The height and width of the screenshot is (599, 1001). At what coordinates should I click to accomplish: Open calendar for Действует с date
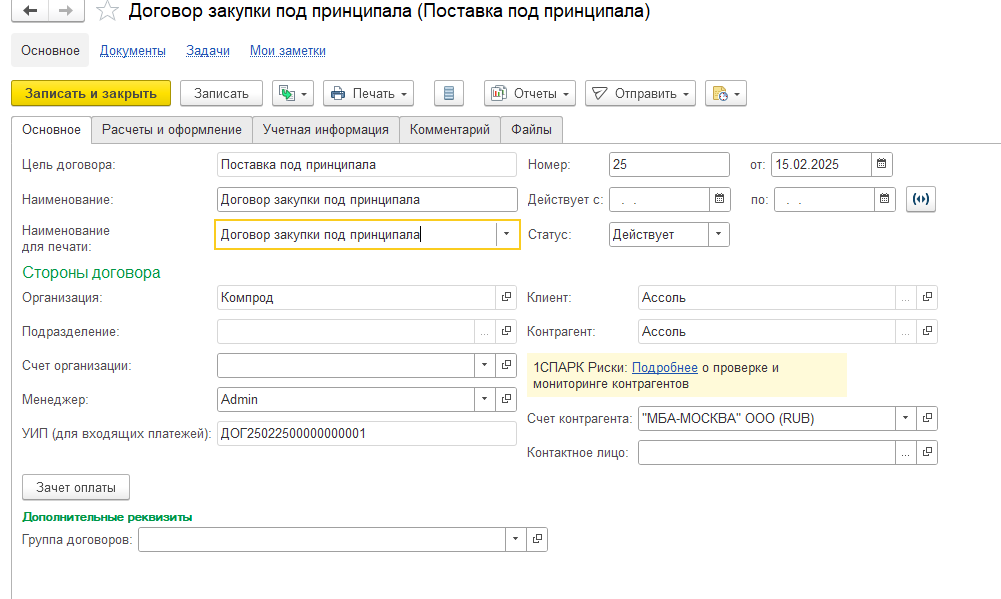[719, 199]
